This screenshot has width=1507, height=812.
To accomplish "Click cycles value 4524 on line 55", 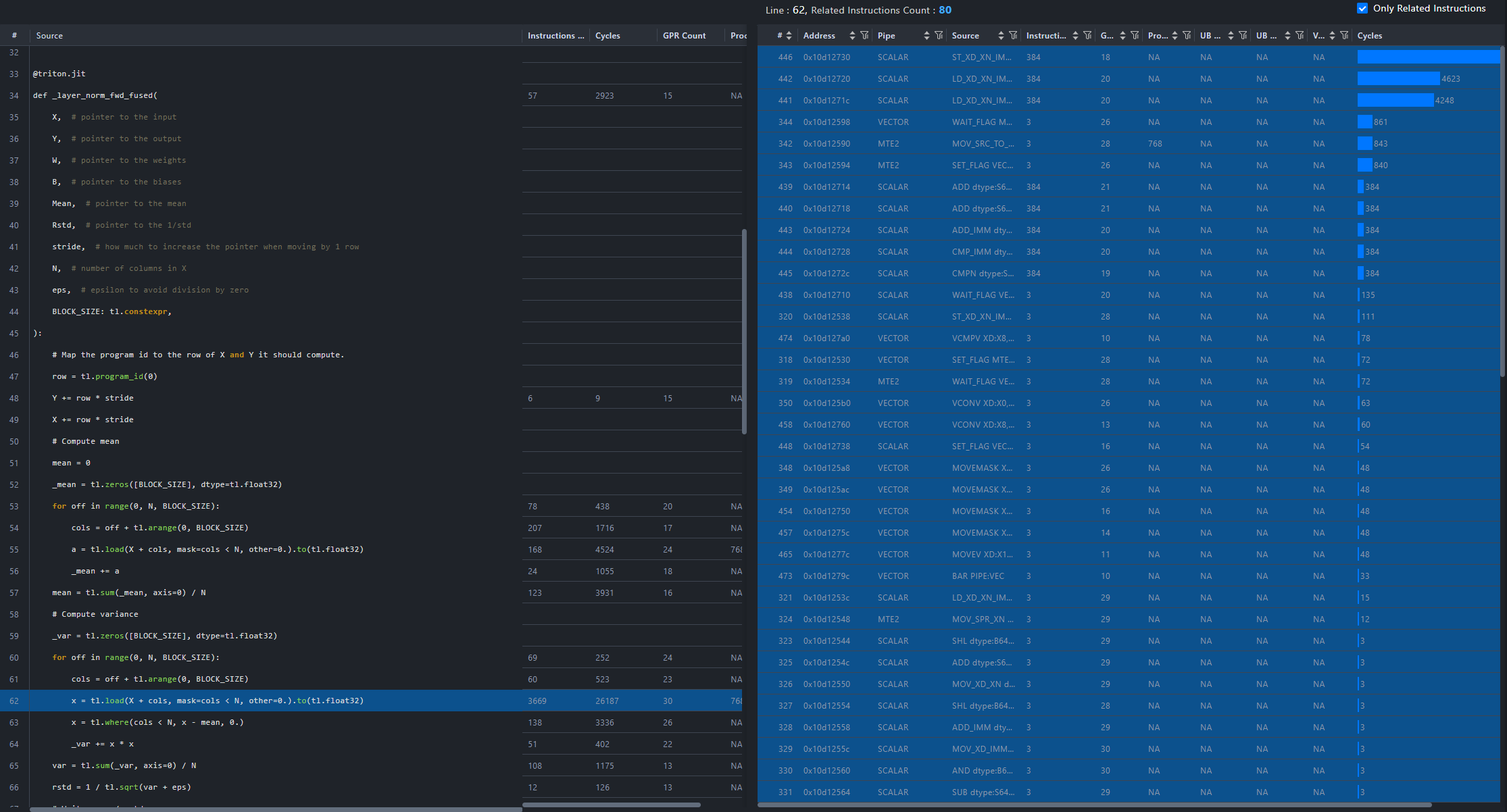I will [604, 549].
